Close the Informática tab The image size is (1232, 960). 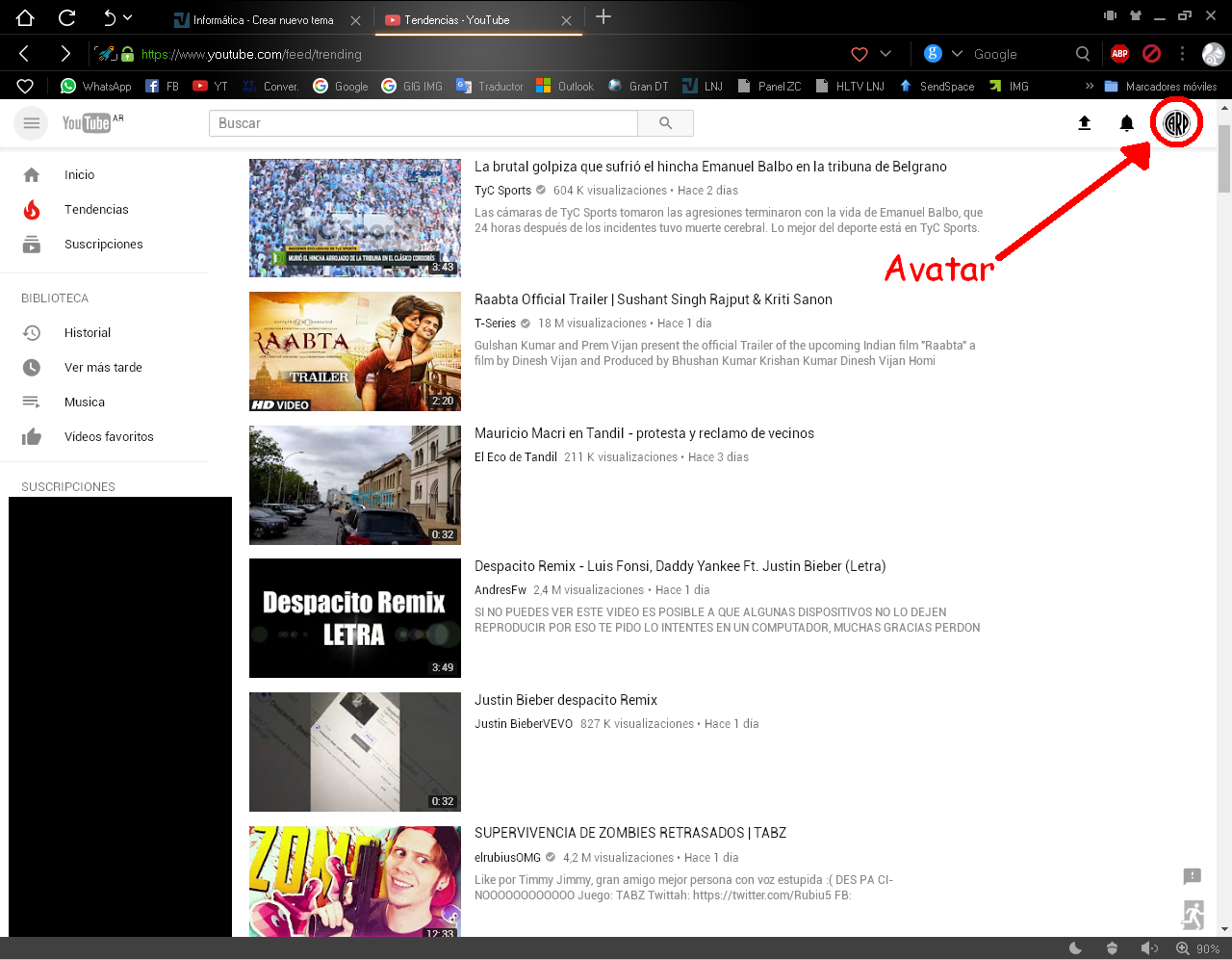[356, 20]
